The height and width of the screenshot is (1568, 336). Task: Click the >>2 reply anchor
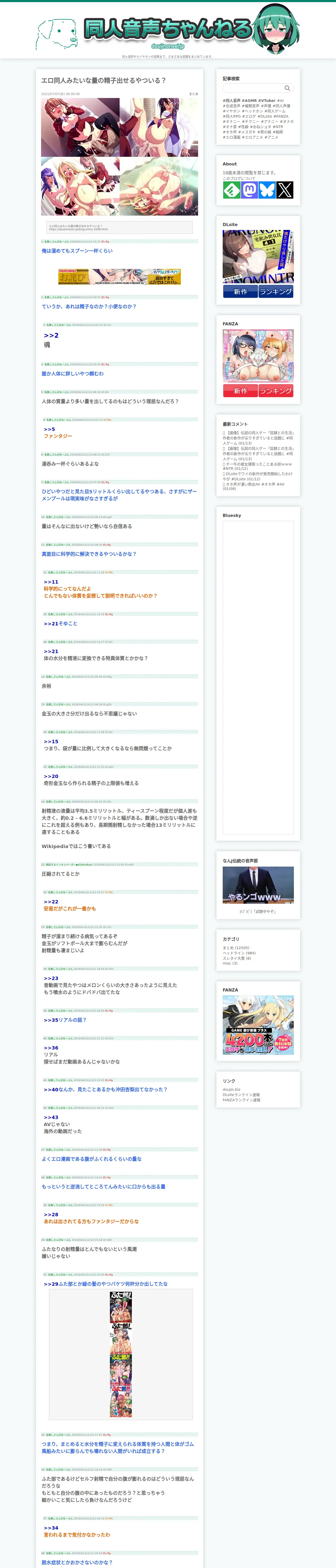click(51, 335)
